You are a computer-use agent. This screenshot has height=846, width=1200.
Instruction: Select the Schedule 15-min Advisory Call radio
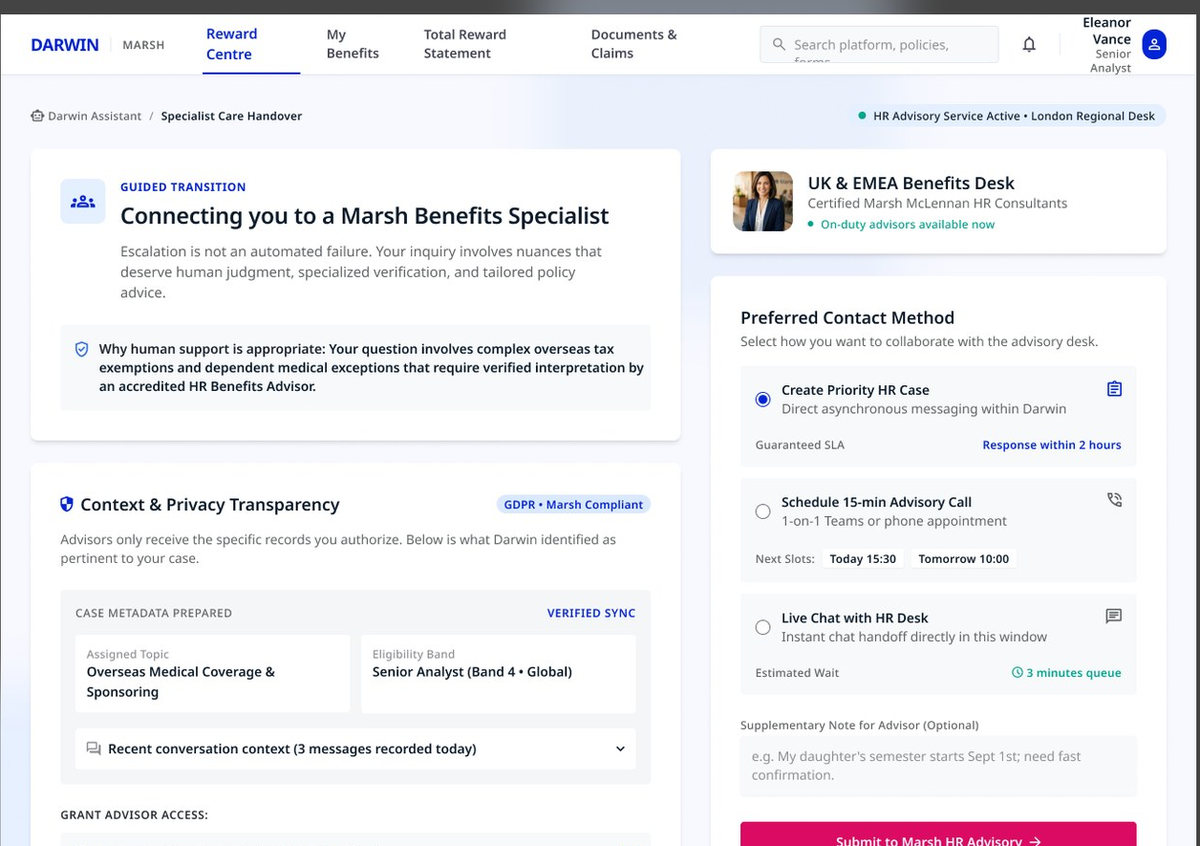(763, 511)
